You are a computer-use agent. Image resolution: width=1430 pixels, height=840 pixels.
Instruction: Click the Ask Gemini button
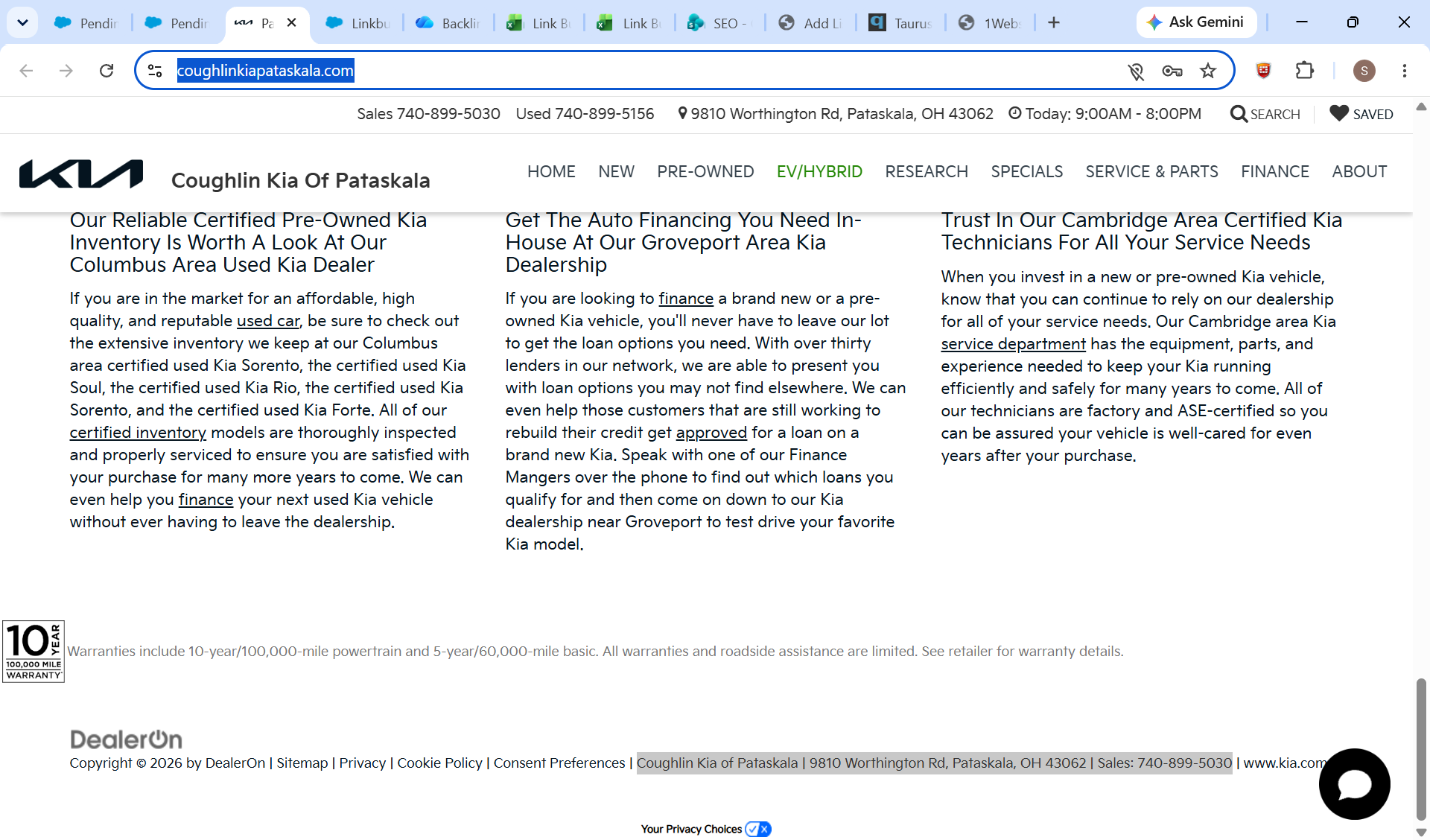click(x=1196, y=22)
